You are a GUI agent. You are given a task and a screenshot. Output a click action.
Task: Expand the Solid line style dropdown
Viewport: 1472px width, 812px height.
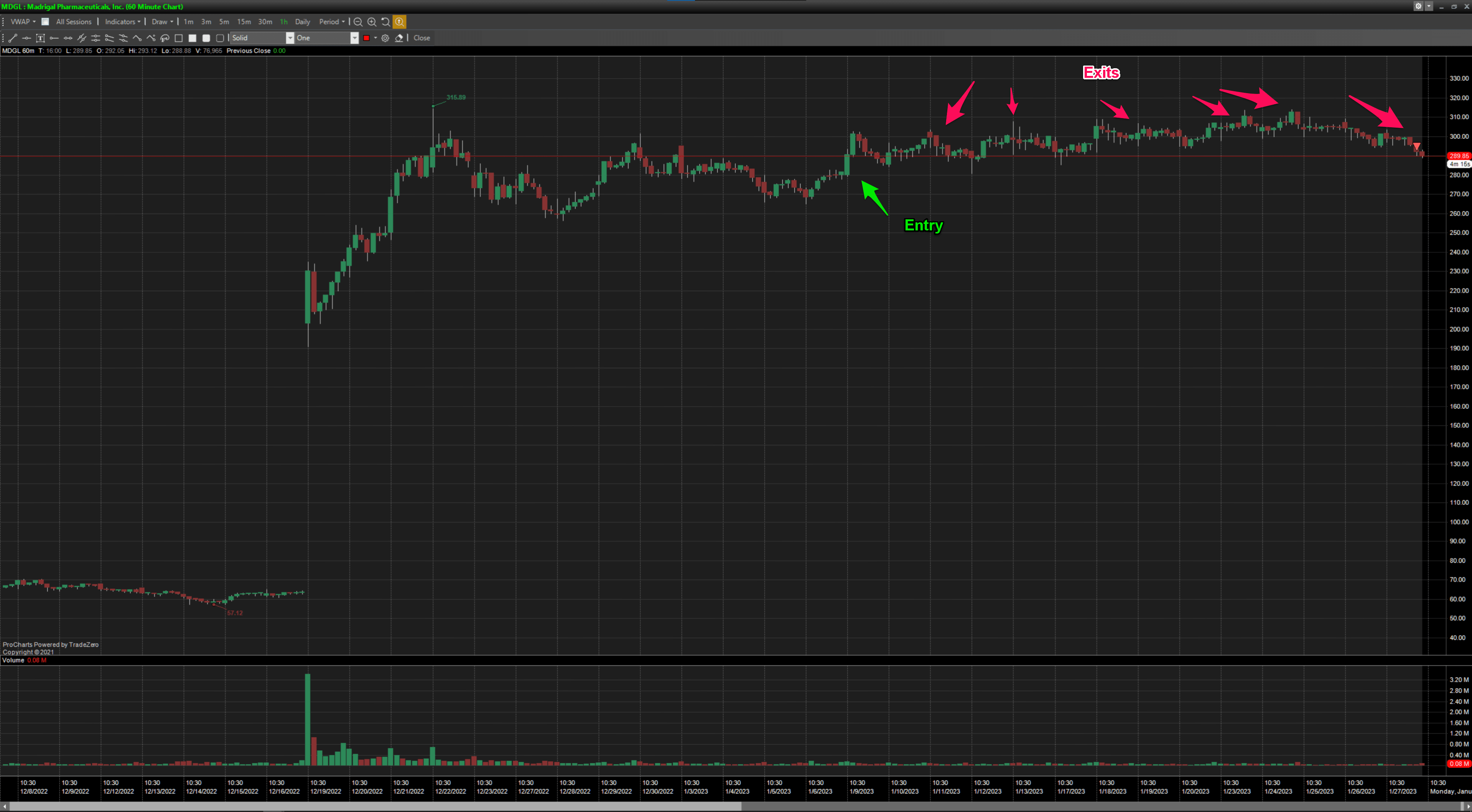pos(290,38)
